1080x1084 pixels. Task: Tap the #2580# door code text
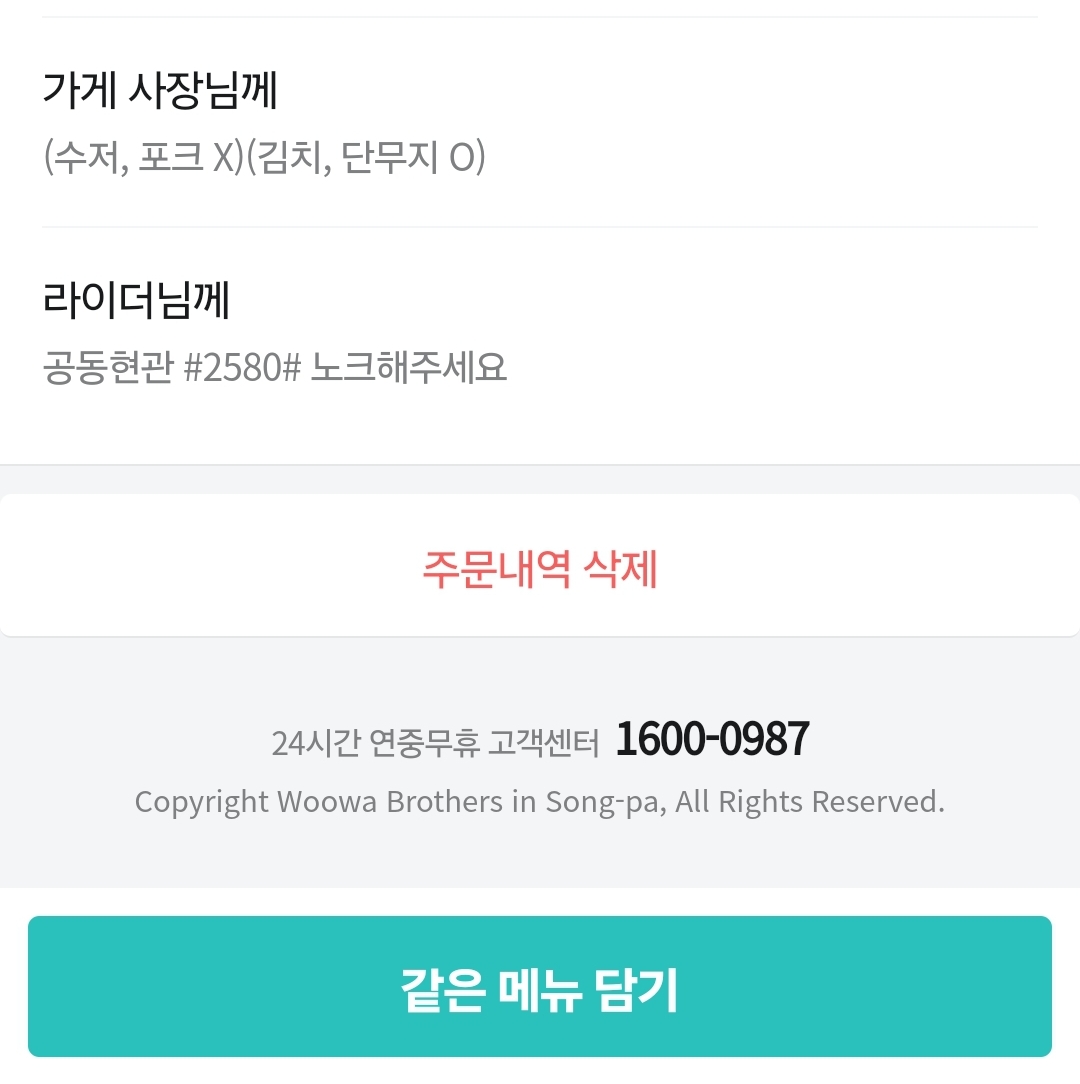pos(243,368)
